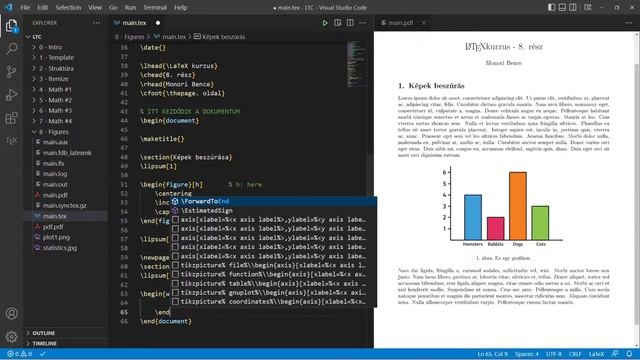Toggle Primary Side Bar layout icon
Screen dimensions: 640x360
coord(551,7)
